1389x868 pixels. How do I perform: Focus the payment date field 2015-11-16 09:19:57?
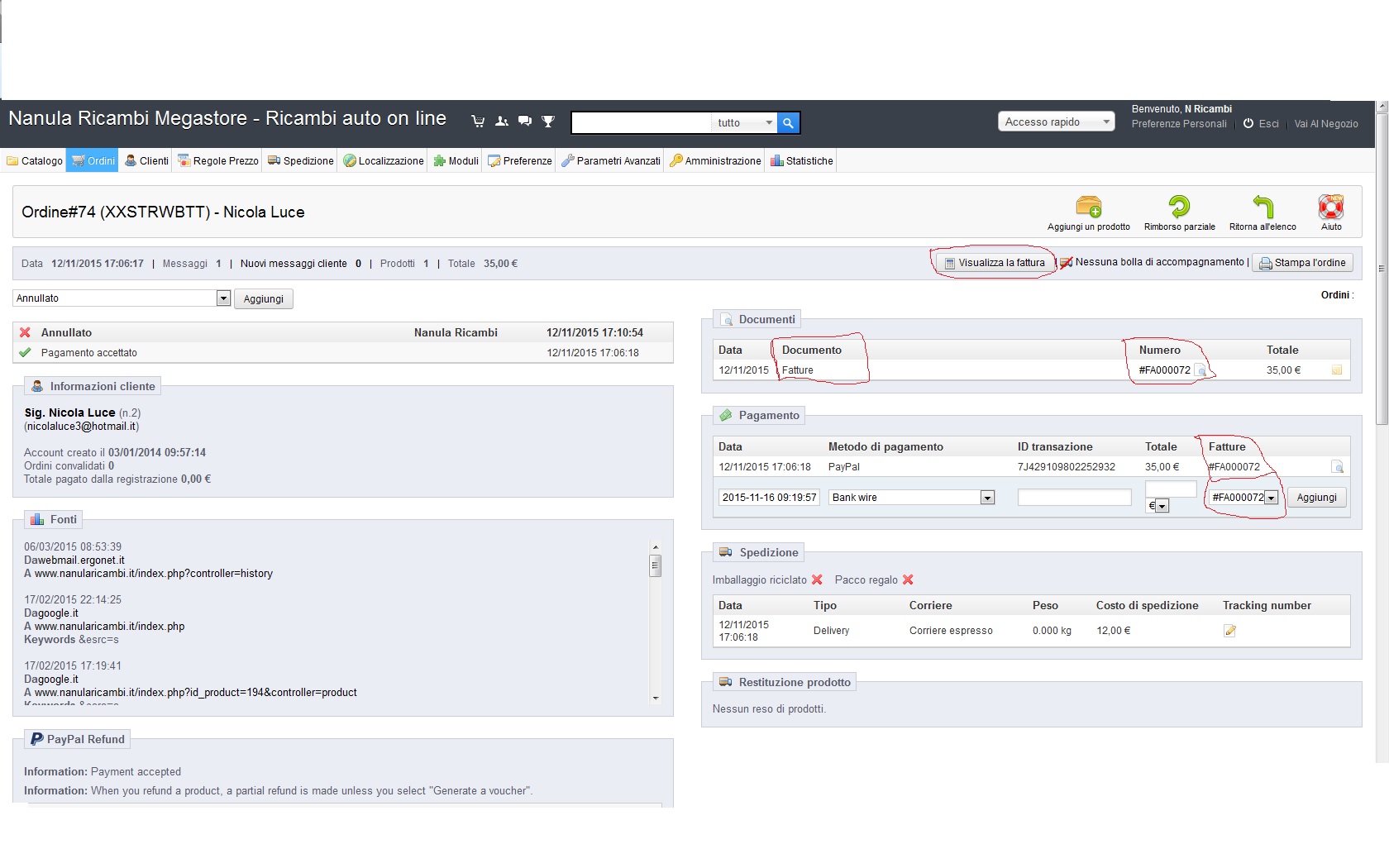click(769, 498)
